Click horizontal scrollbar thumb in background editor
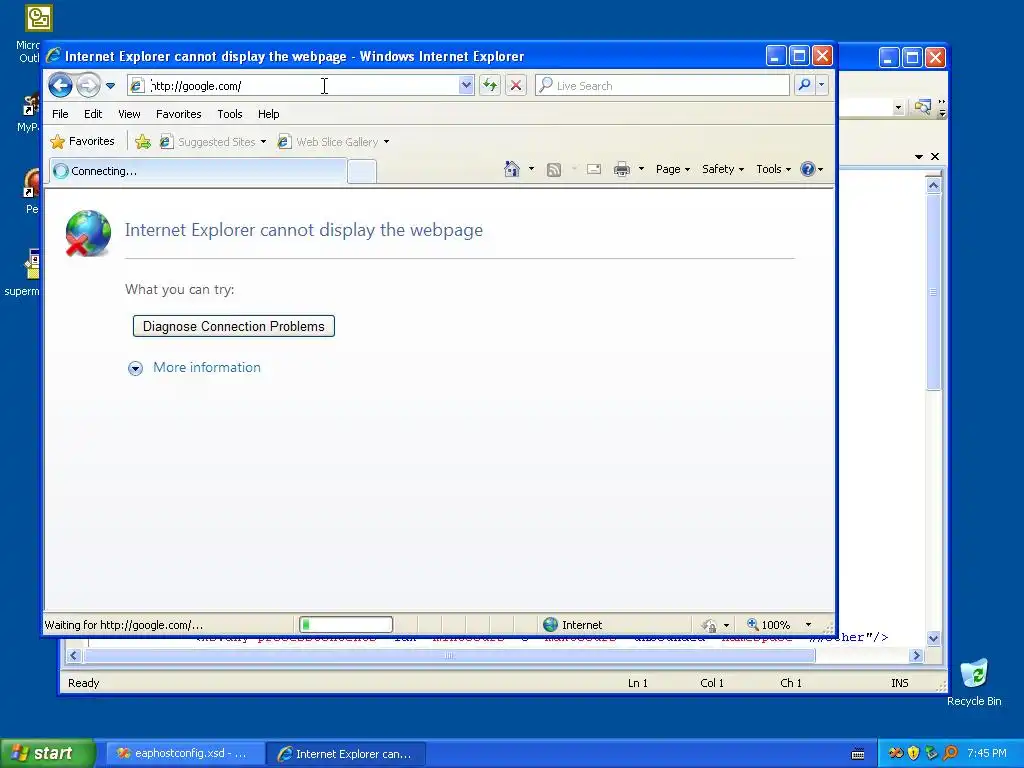The height and width of the screenshot is (768, 1024). (x=449, y=656)
